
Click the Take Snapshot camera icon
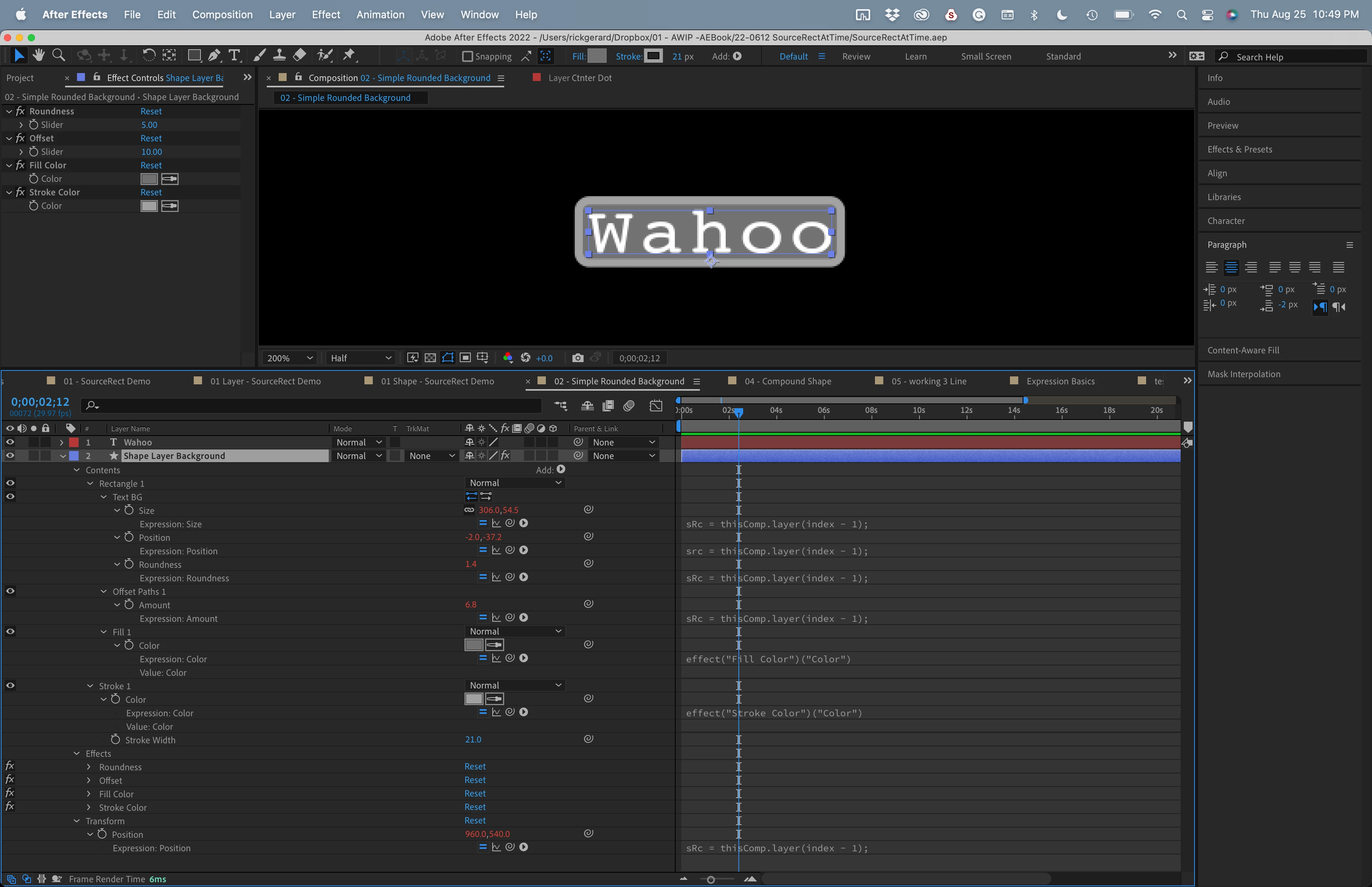point(578,358)
